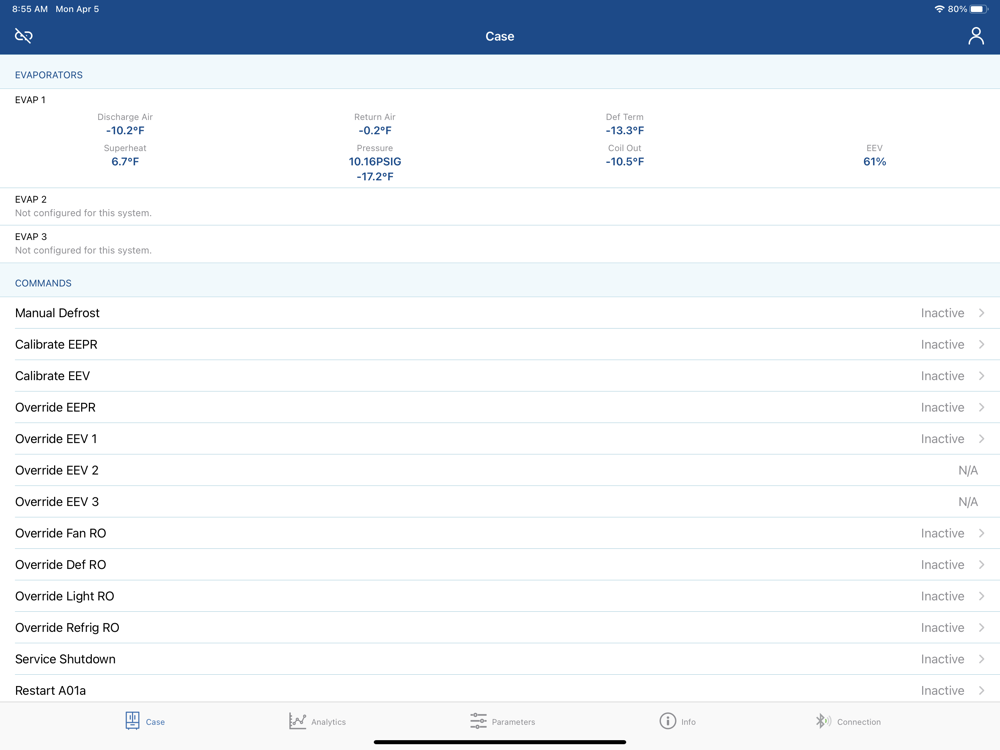
Task: Tap N/A status of Override EEV 2
Action: tap(967, 471)
